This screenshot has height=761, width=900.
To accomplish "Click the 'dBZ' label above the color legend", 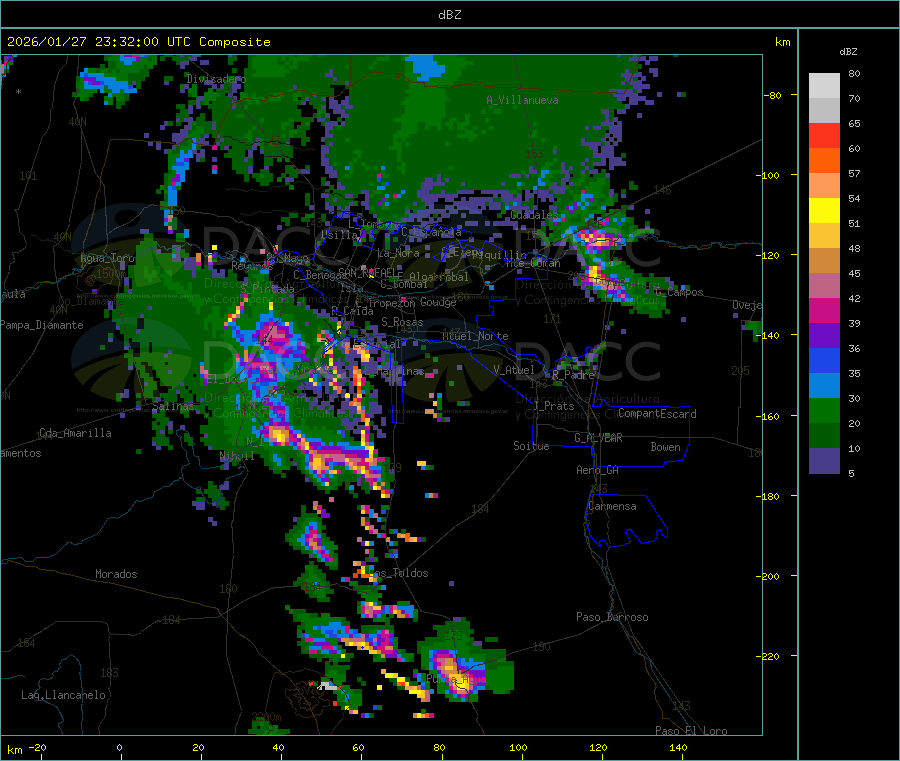I will 848,52.
